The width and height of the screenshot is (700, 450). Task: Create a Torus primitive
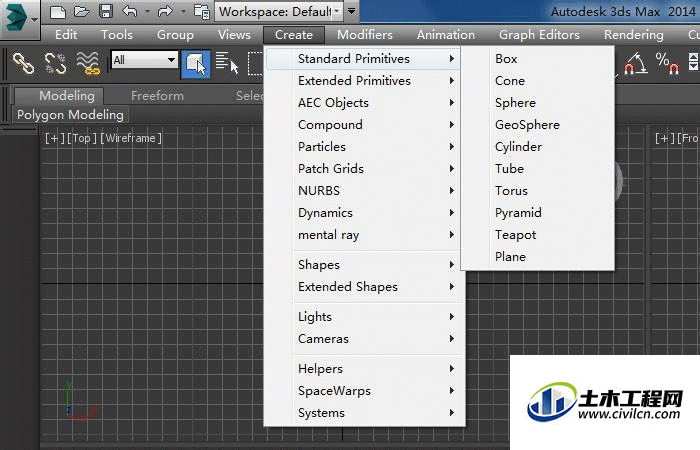click(x=538, y=191)
